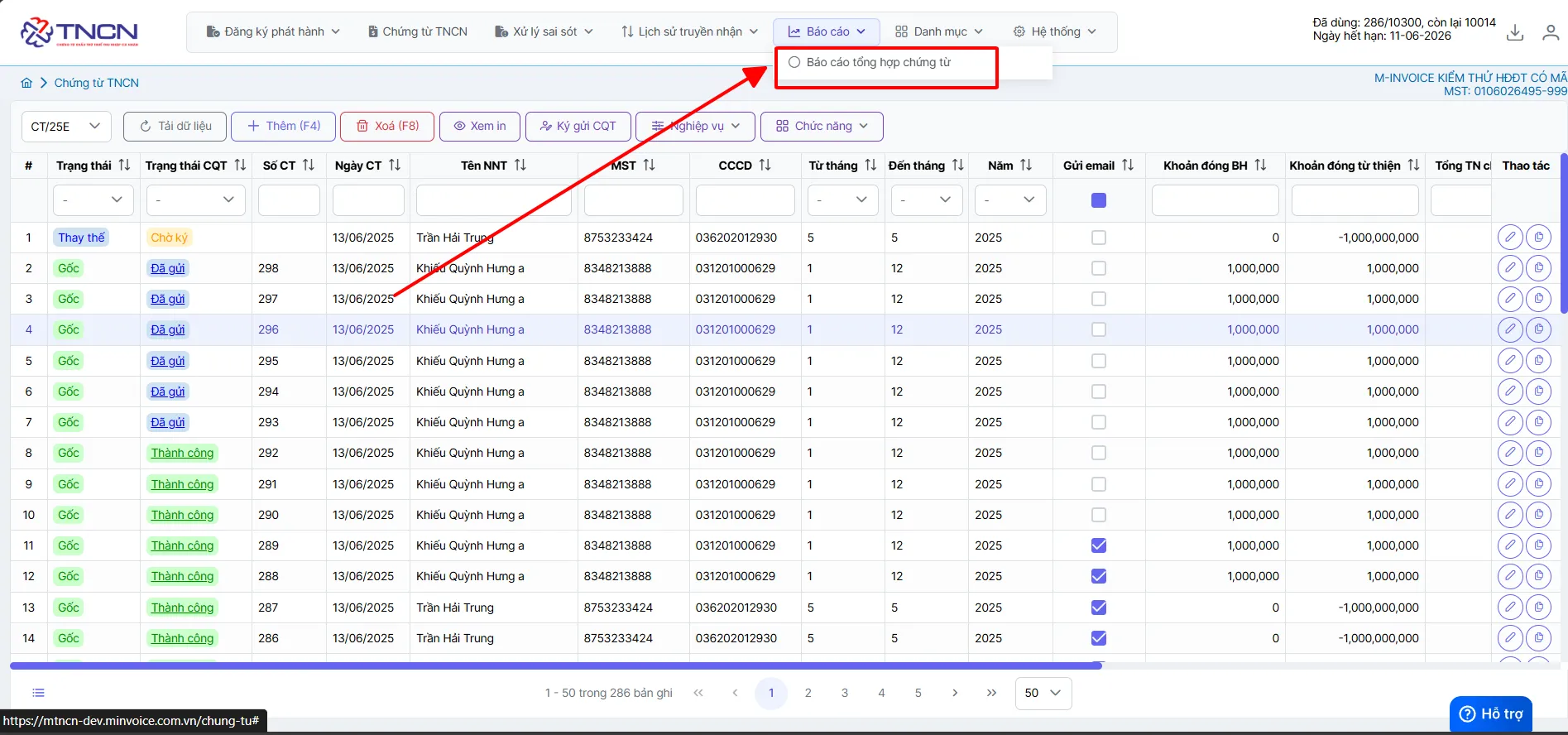The width and height of the screenshot is (1568, 735).
Task: Click copy icon for row 1
Action: point(1538,238)
